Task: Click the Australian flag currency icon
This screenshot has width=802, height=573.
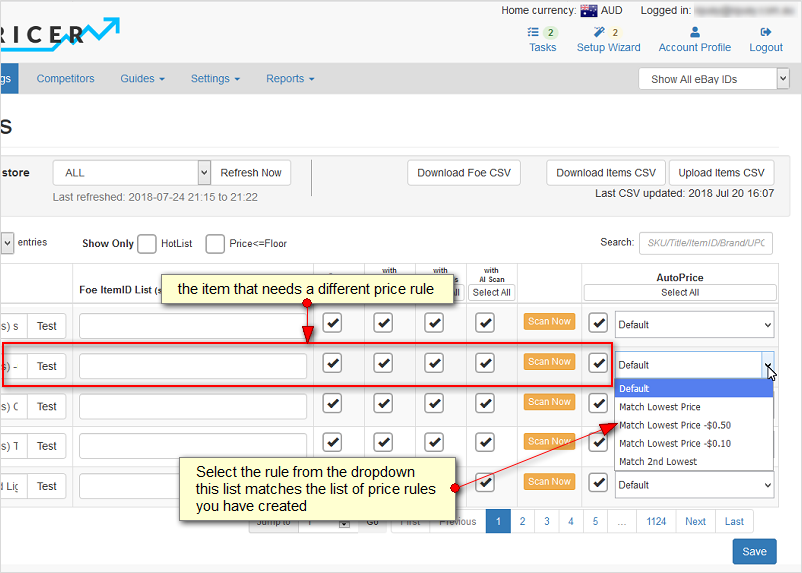Action: click(x=589, y=11)
